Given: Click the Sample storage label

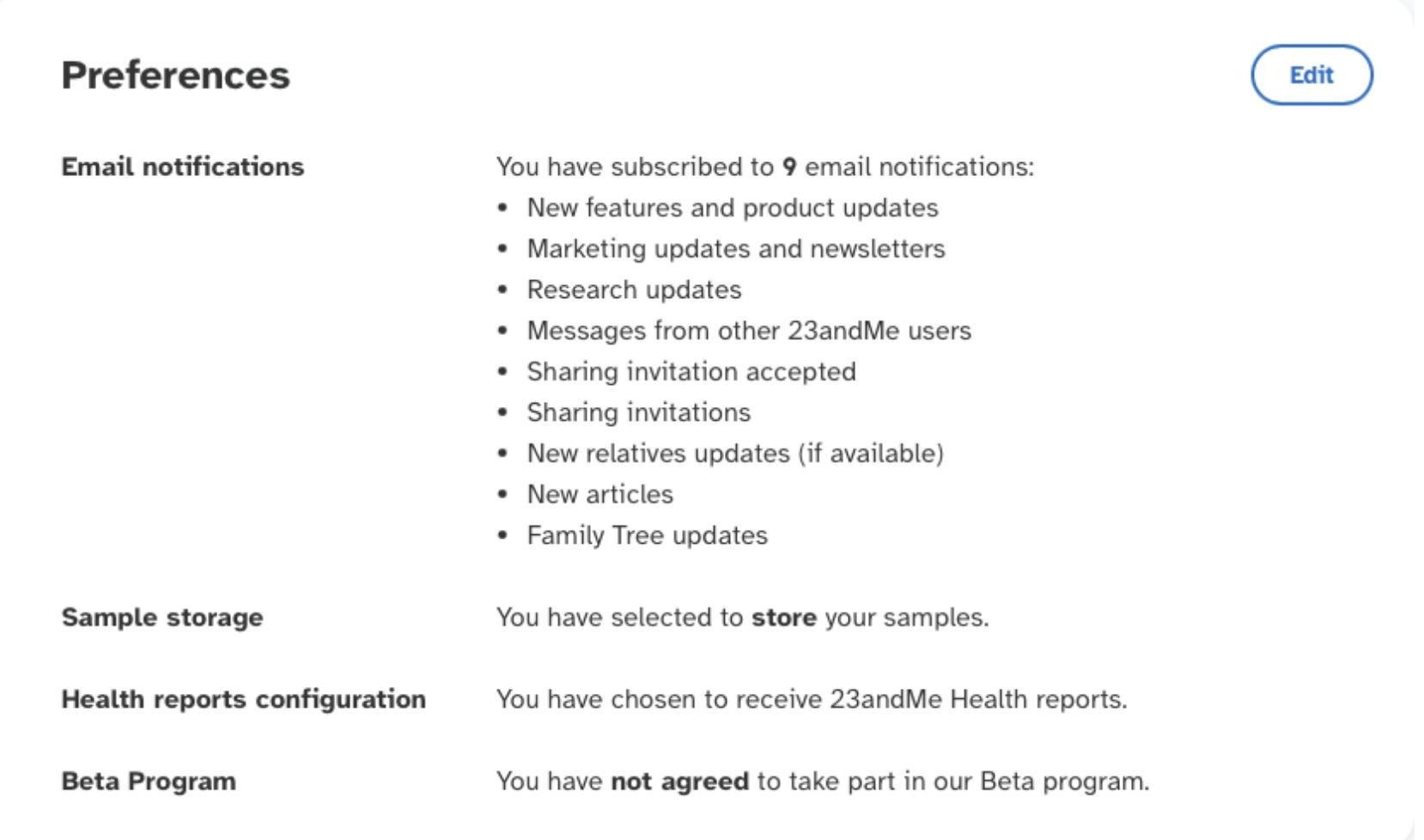Looking at the screenshot, I should coord(161,618).
